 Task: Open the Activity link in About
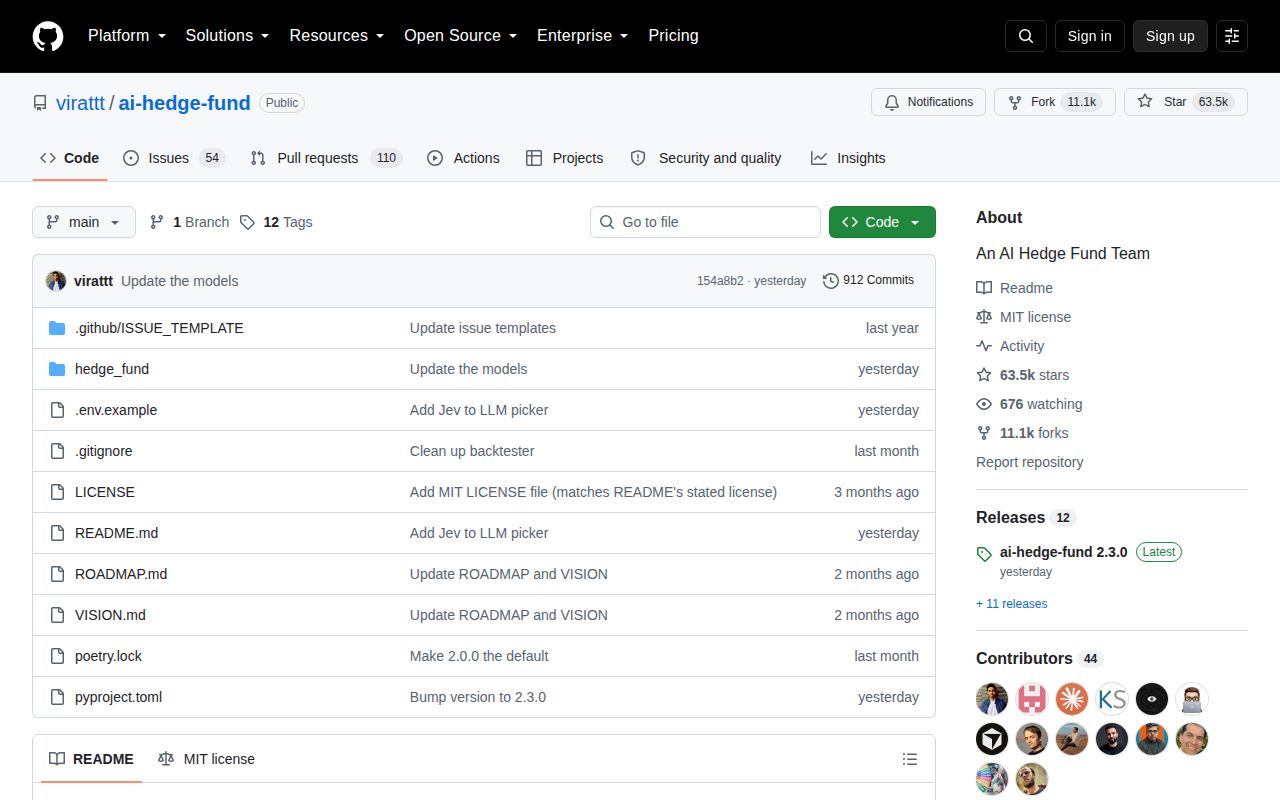(x=1010, y=346)
